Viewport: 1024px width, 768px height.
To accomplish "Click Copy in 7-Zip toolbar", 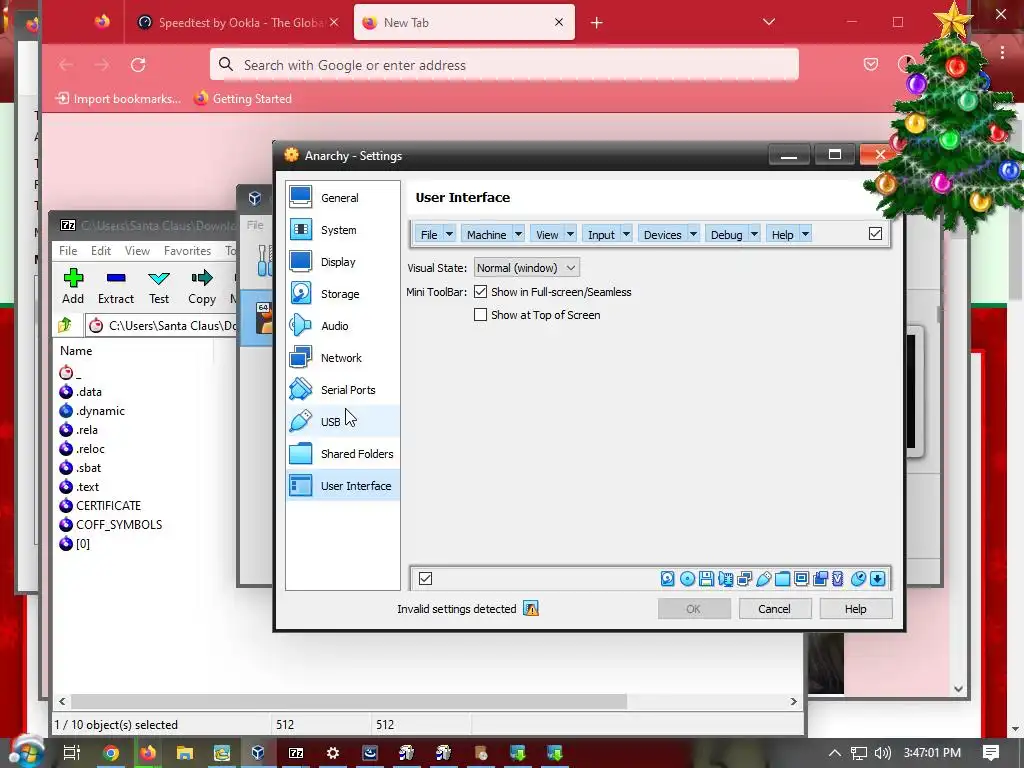I will (202, 287).
